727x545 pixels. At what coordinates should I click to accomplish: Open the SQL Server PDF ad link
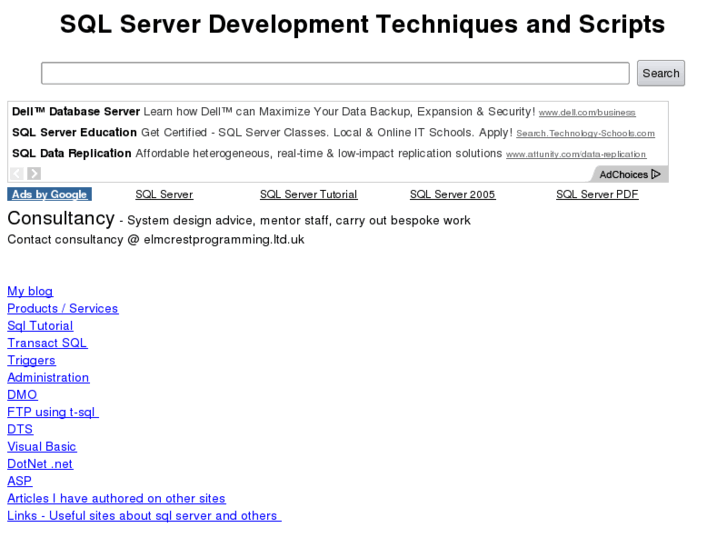click(597, 194)
